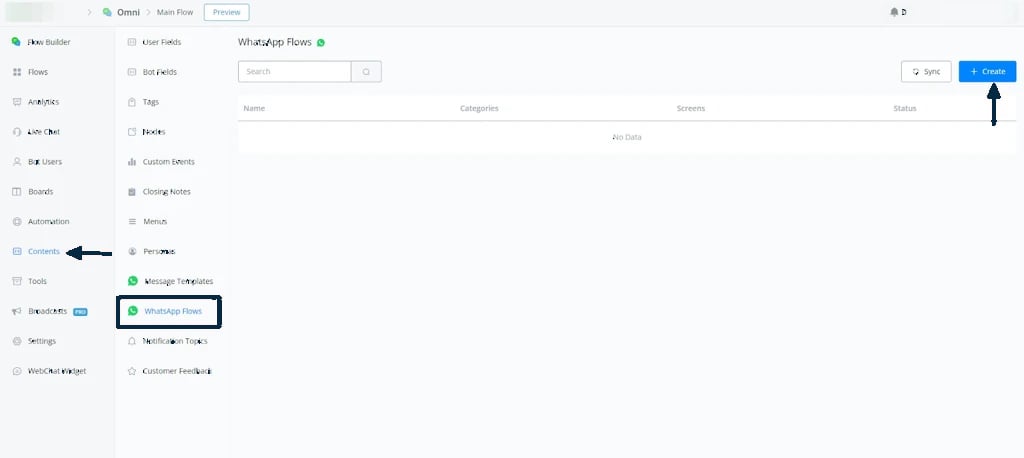The height and width of the screenshot is (458, 1024).
Task: Click the Contents icon in sidebar
Action: (x=17, y=252)
